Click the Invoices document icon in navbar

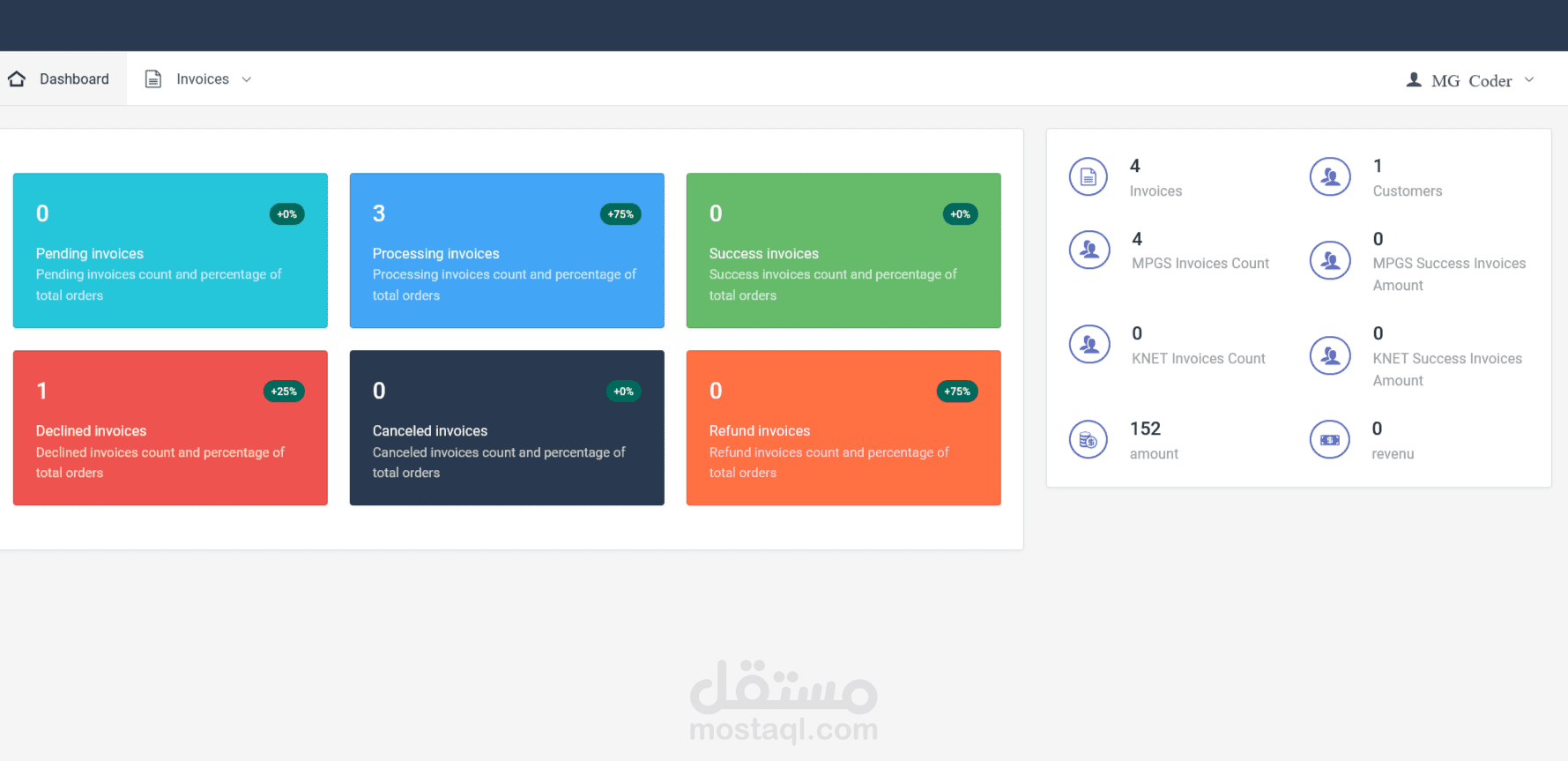tap(153, 79)
